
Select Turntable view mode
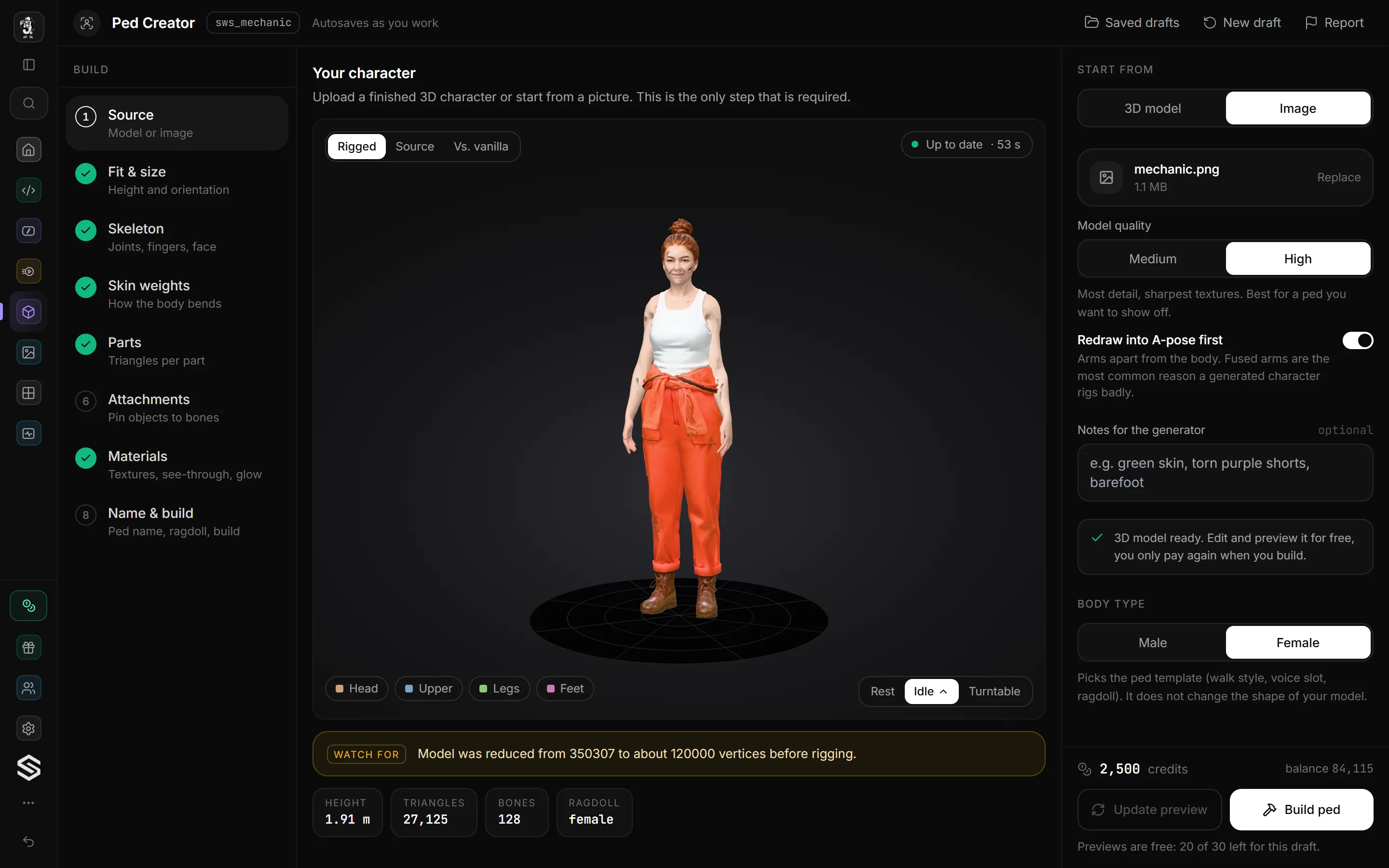pyautogui.click(x=994, y=691)
